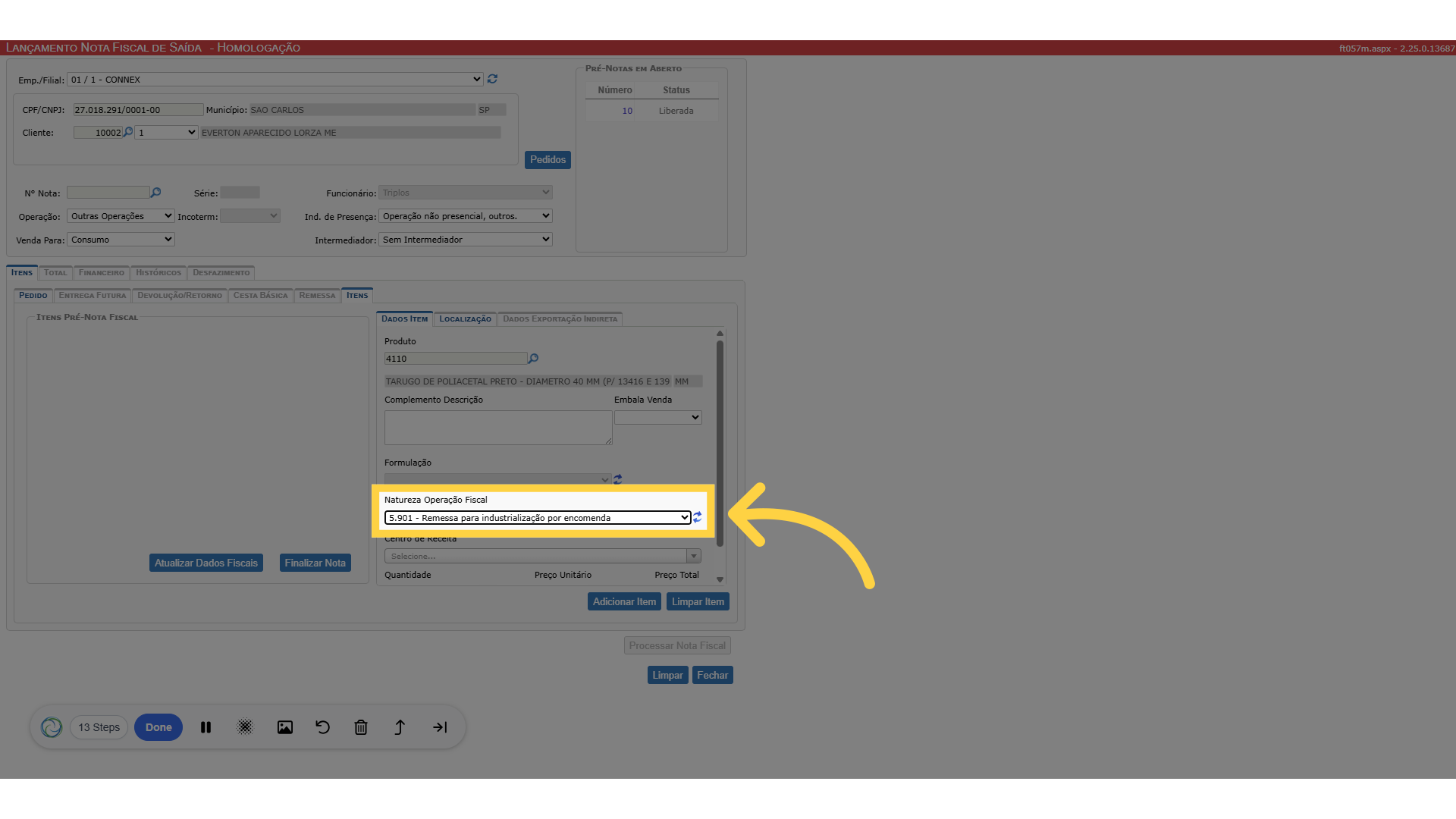The width and height of the screenshot is (1456, 819).
Task: Click the refresh icon beside Formulação dropdown
Action: coord(618,479)
